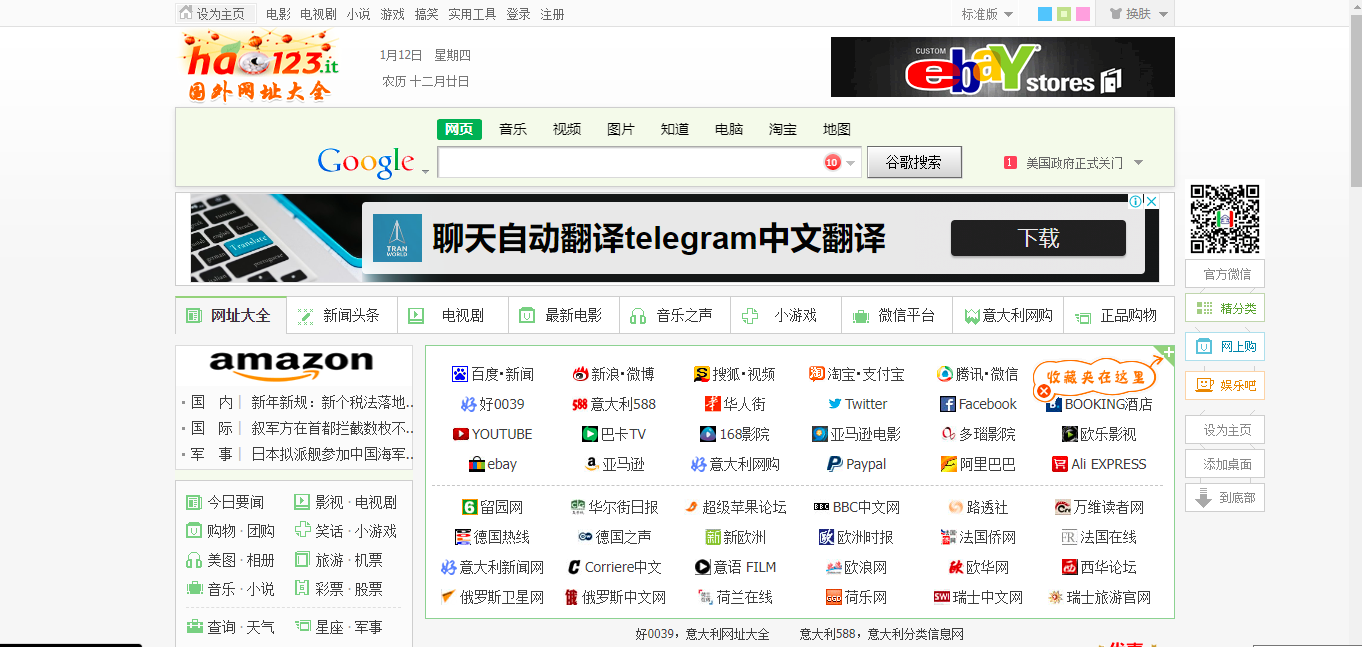This screenshot has height=647, width=1362.
Task: Expand the search engine selector arrow beside Google
Action: click(x=425, y=172)
